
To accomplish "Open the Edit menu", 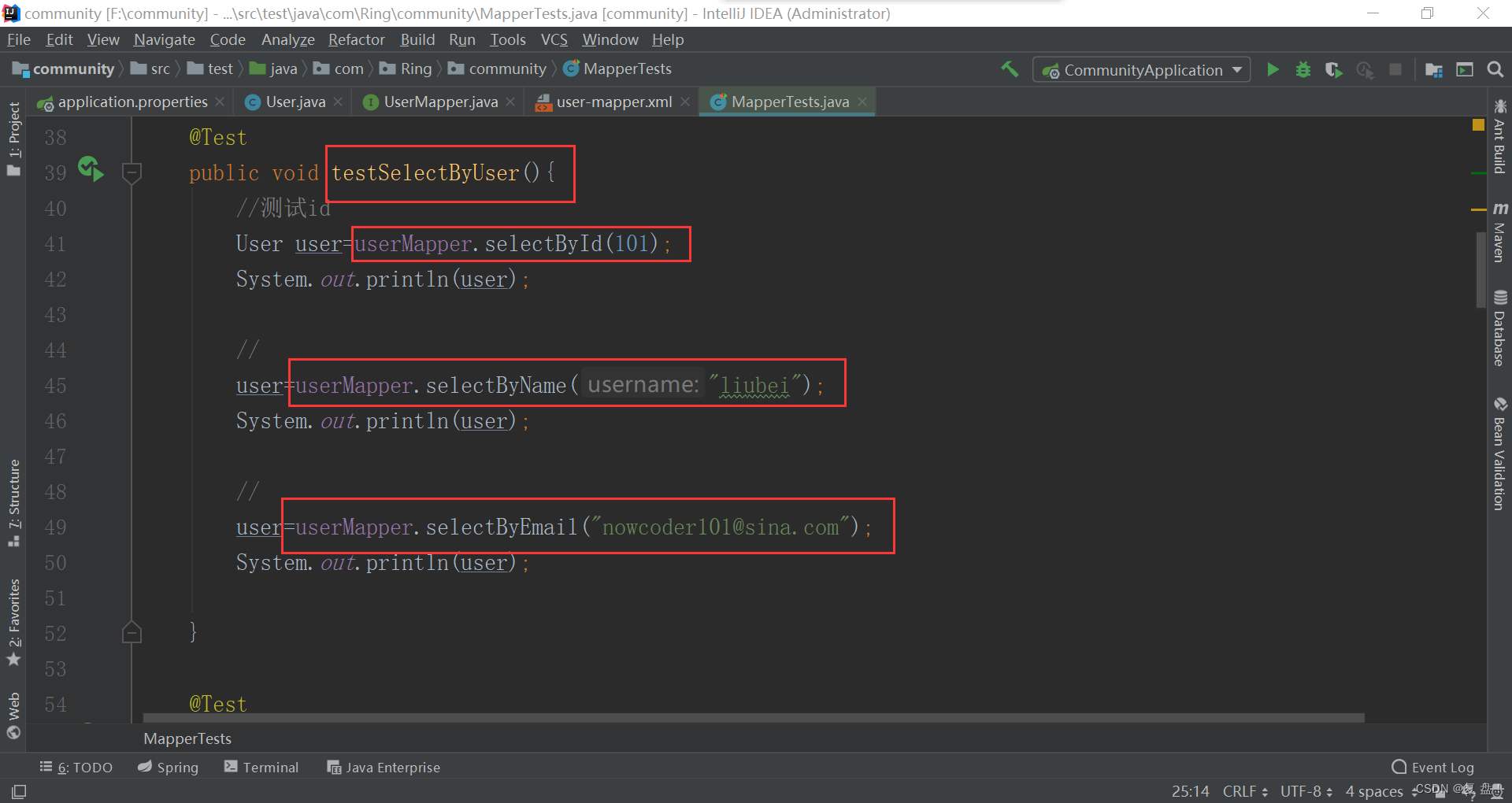I will [59, 39].
